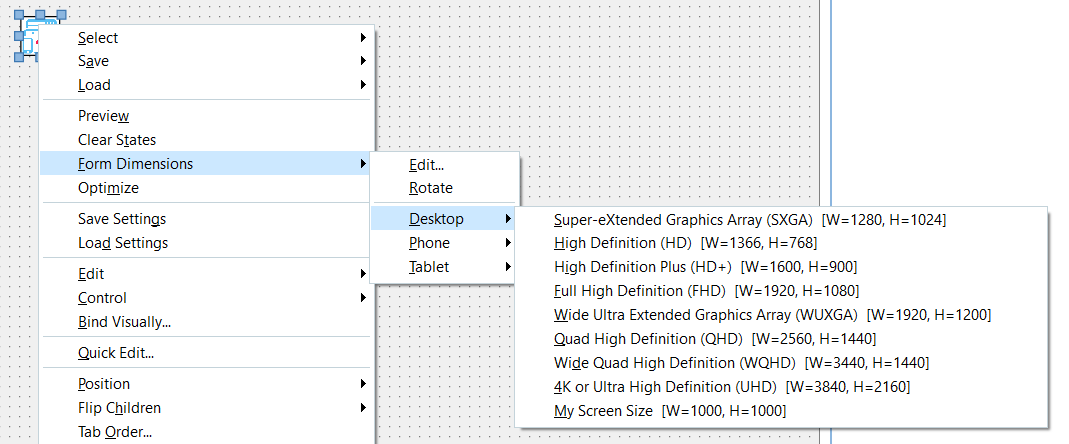Expand the Select submenu
The width and height of the screenshot is (1069, 444).
coord(207,38)
